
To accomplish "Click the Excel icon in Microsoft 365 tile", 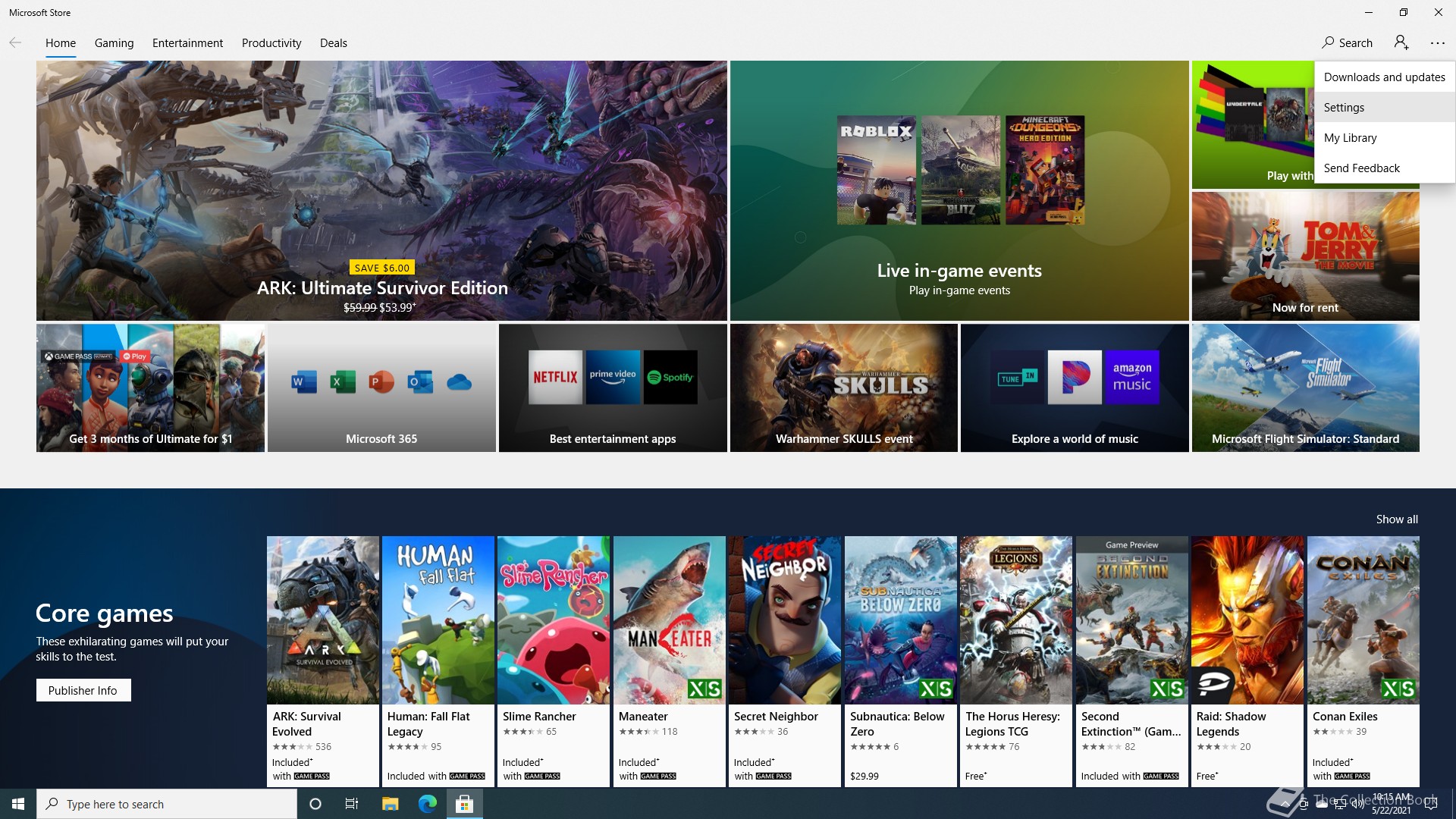I will (343, 382).
